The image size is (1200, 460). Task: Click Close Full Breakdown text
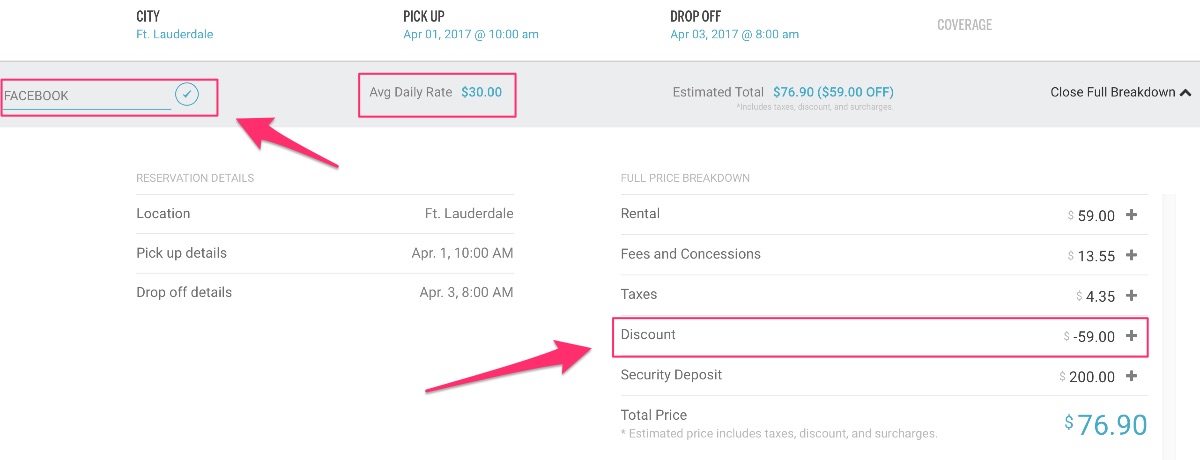pyautogui.click(x=1112, y=92)
